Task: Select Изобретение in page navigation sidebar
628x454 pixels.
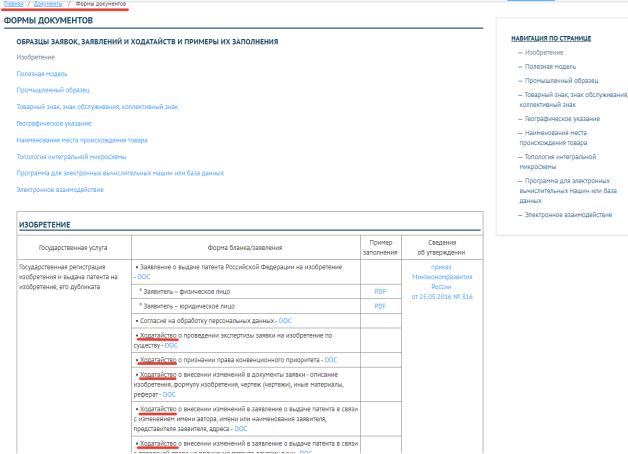Action: [x=544, y=52]
